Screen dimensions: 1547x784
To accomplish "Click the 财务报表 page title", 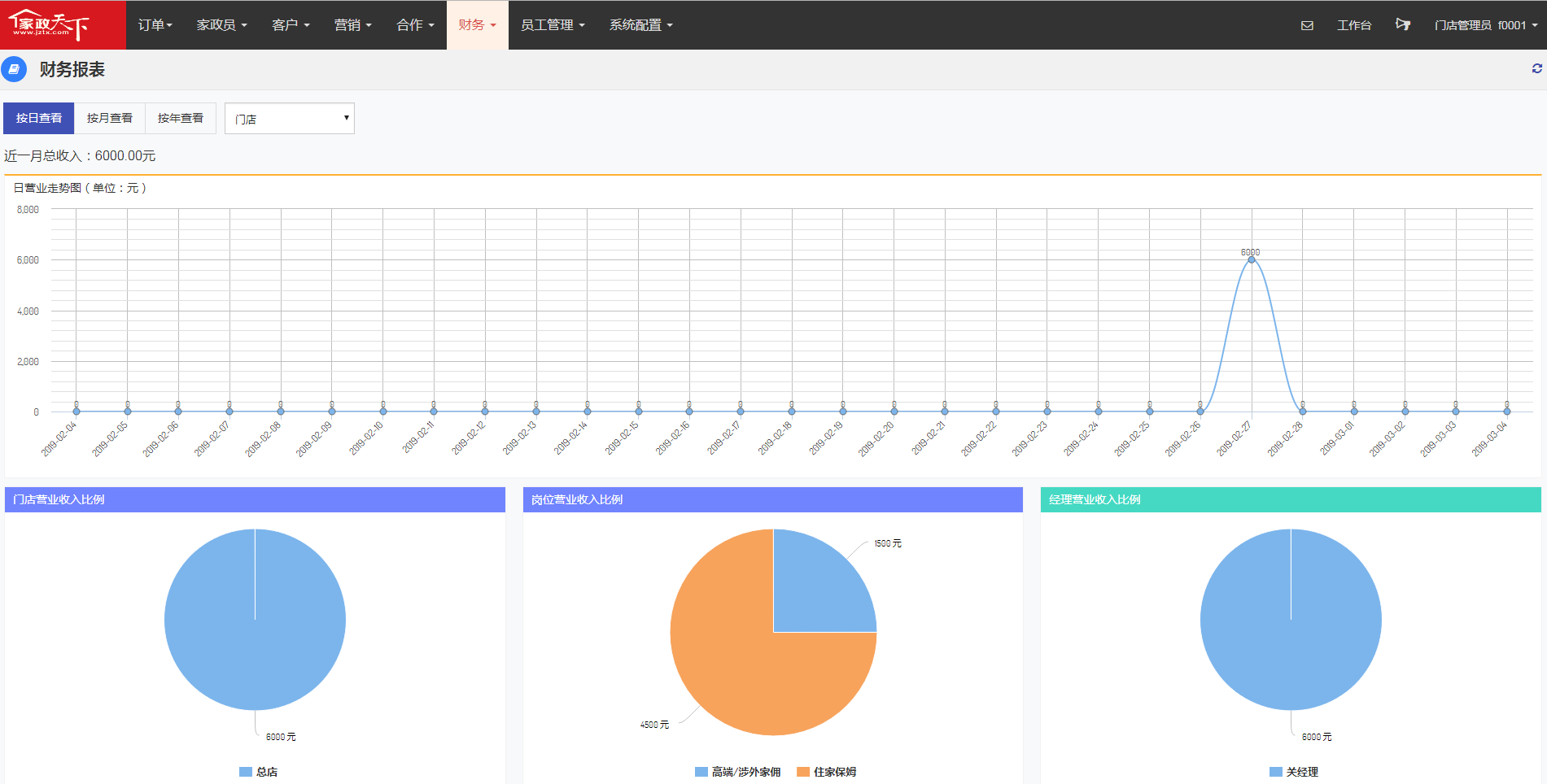I will tap(72, 70).
